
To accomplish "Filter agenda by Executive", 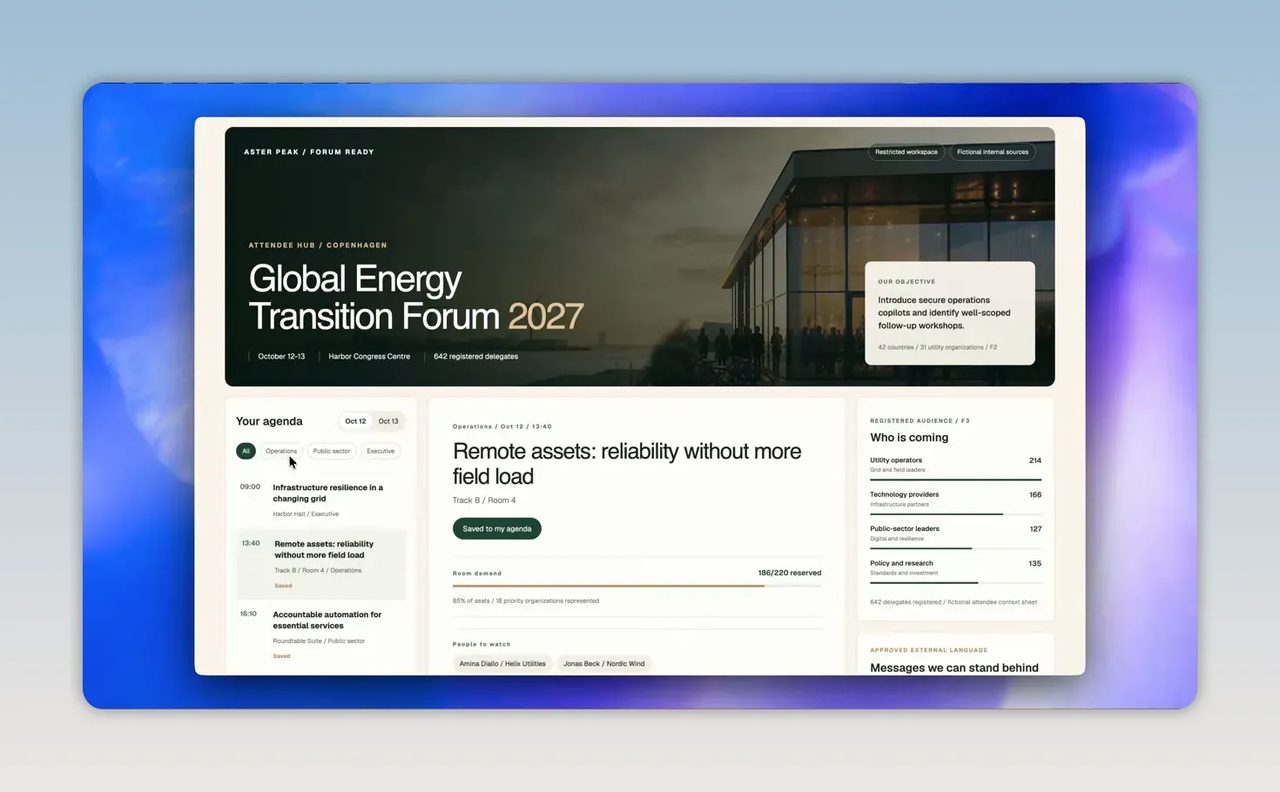I will click(x=380, y=451).
